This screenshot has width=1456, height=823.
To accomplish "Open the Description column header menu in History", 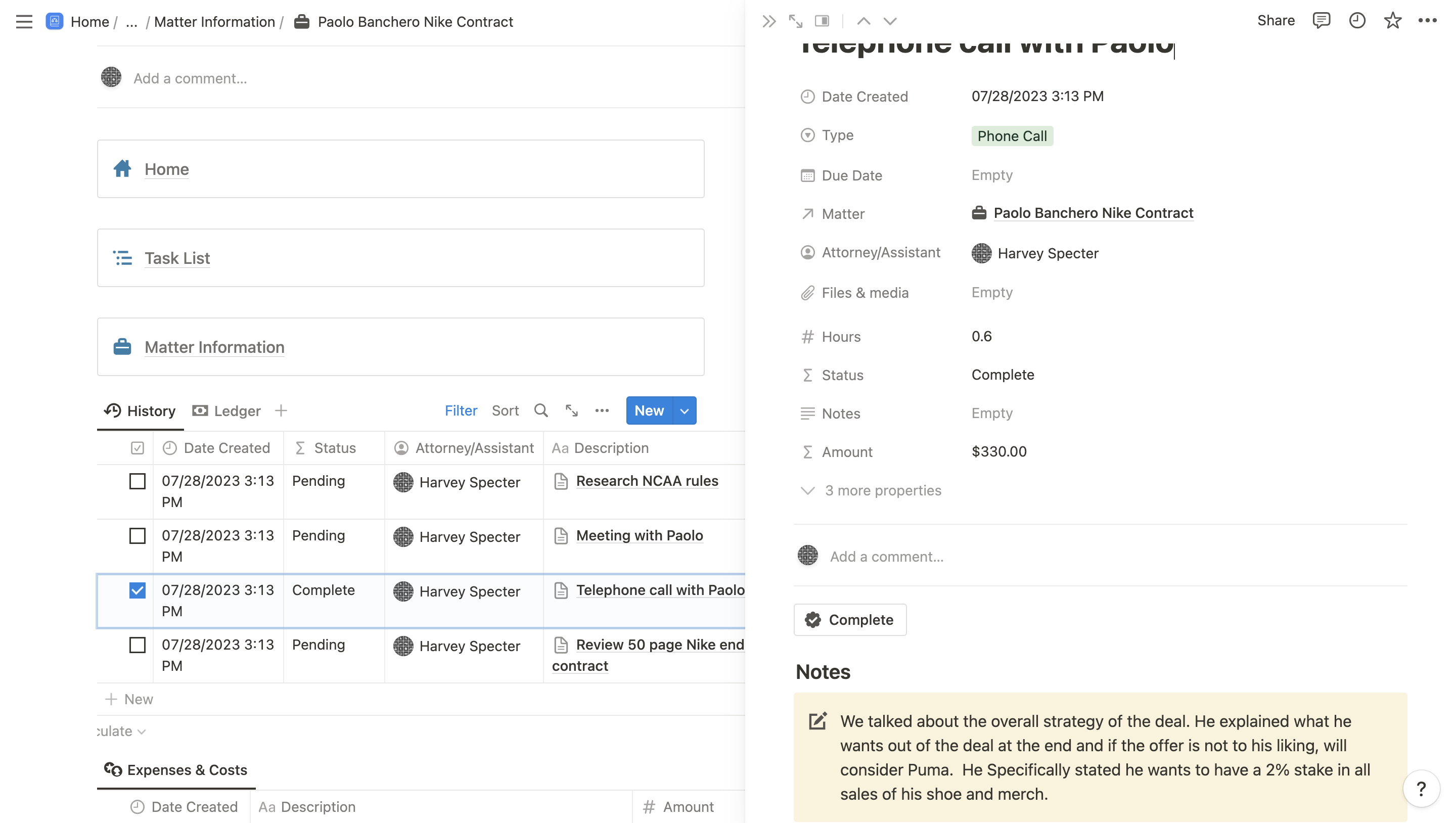I will (645, 448).
